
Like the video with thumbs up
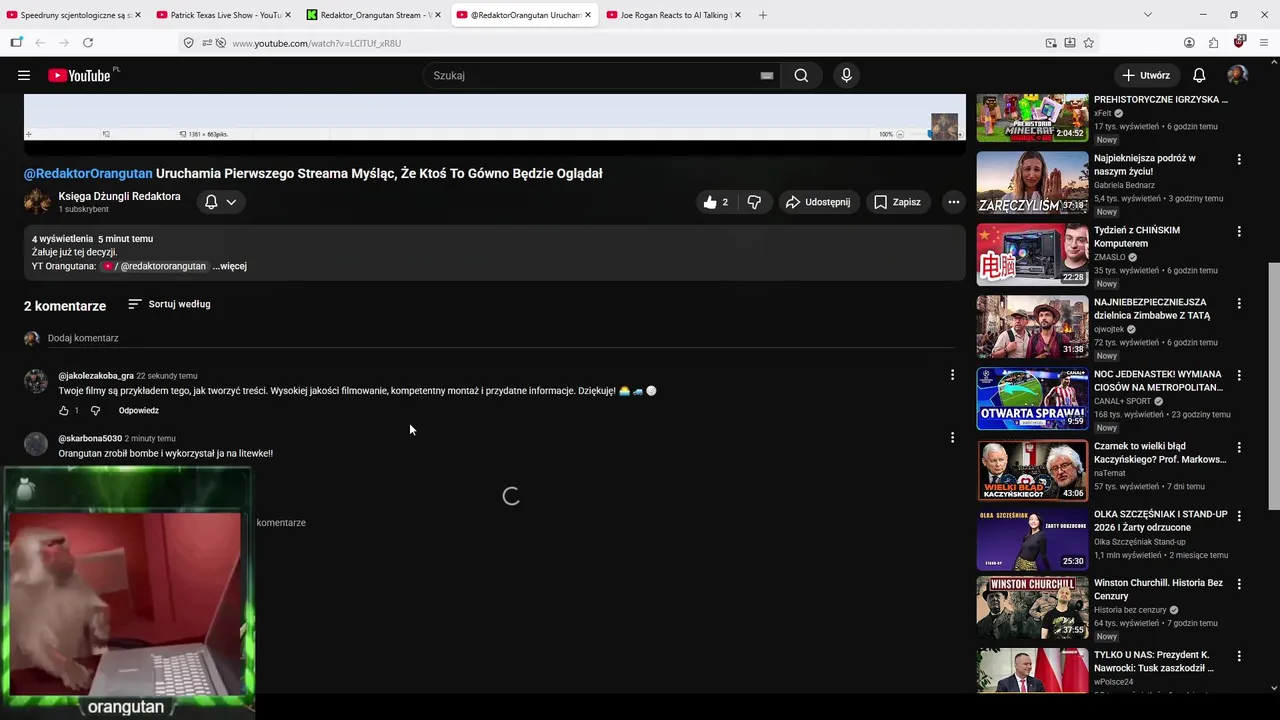tap(716, 202)
